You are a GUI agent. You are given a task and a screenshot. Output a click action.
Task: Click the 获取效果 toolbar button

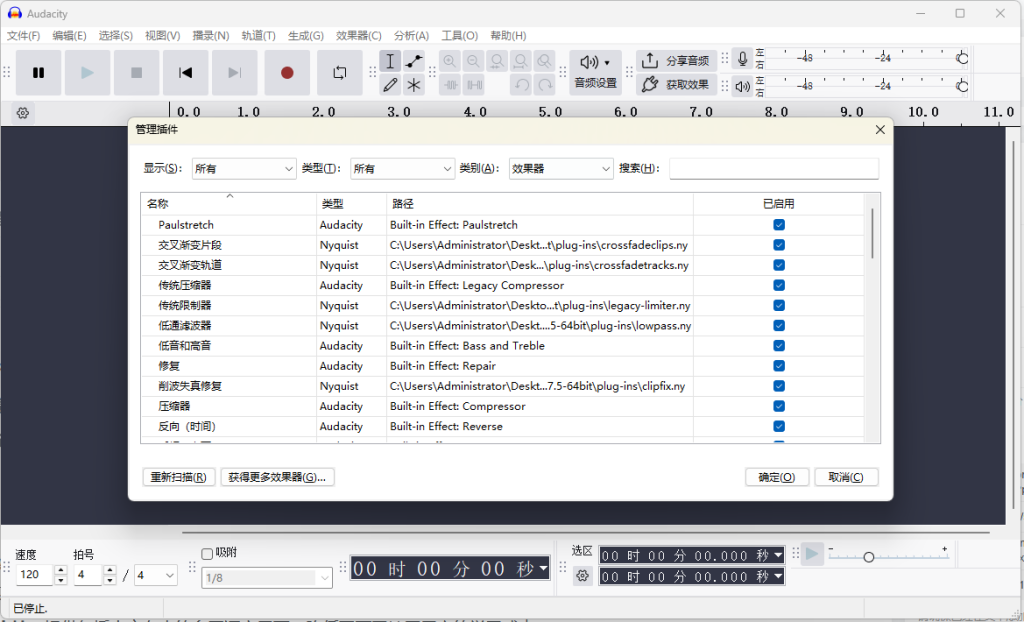[677, 85]
